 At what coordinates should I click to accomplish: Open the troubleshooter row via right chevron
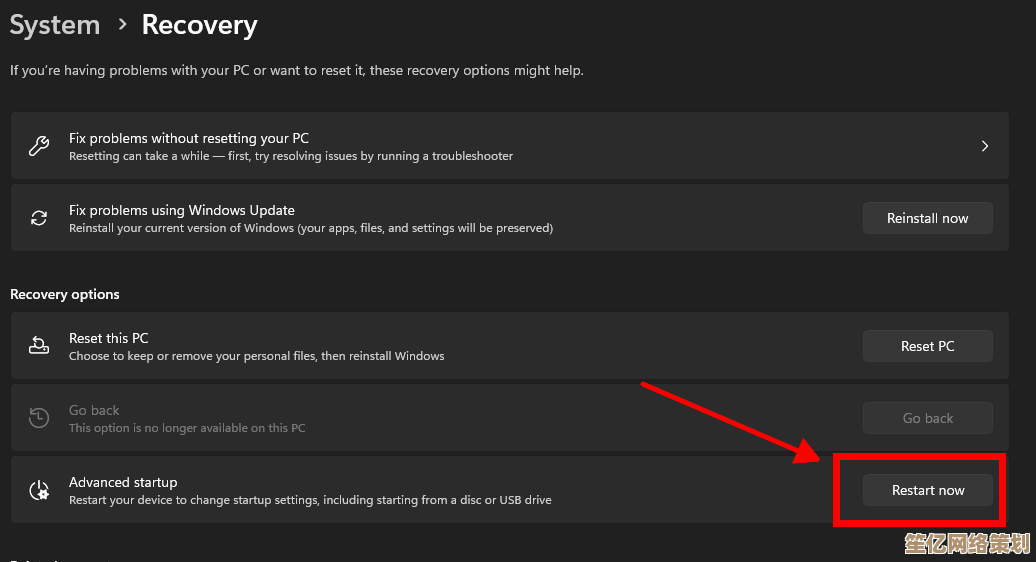tap(984, 146)
